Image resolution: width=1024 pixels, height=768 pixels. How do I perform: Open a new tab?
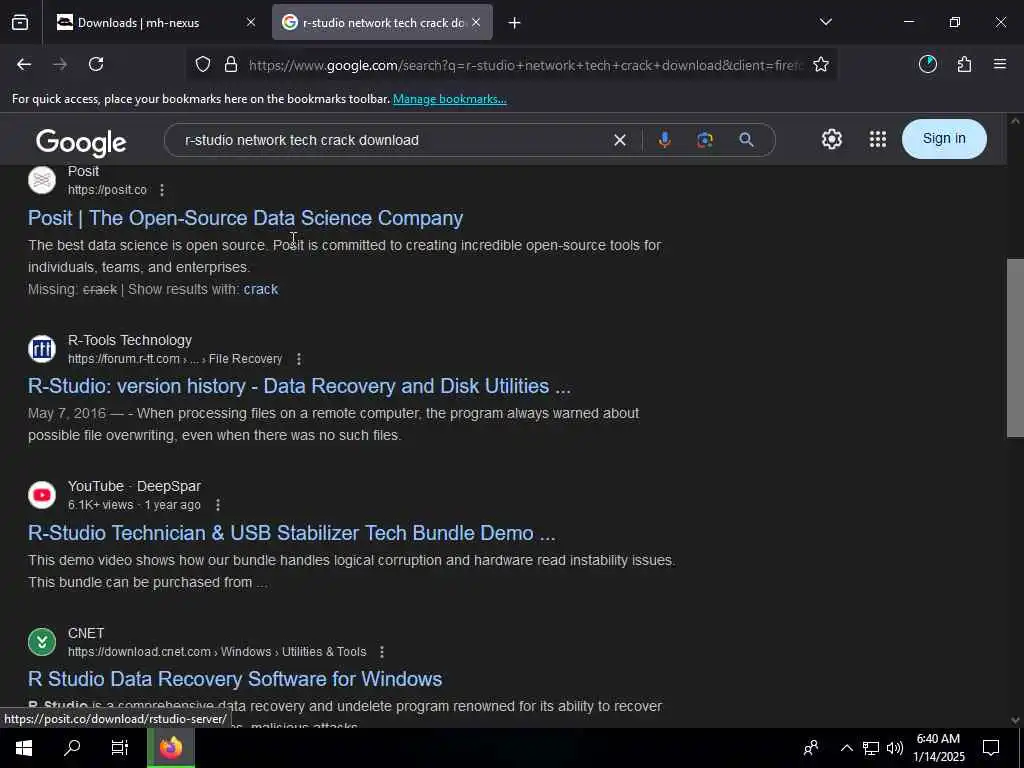pyautogui.click(x=515, y=23)
